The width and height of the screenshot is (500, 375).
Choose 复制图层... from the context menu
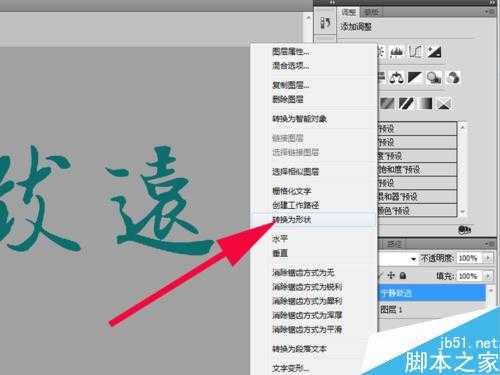(x=291, y=85)
